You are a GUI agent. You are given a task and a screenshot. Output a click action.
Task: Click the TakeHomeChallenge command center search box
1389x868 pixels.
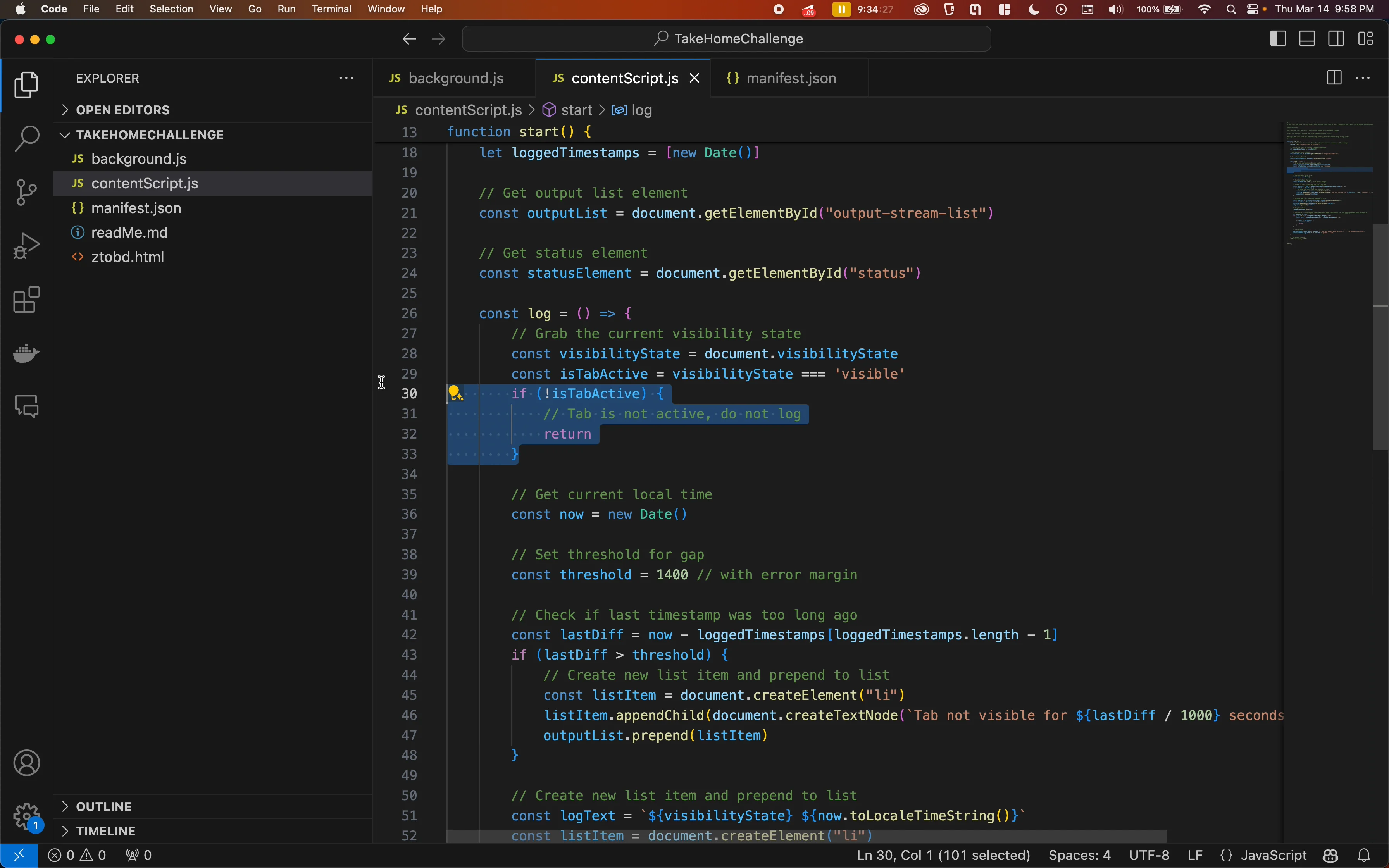point(726,38)
